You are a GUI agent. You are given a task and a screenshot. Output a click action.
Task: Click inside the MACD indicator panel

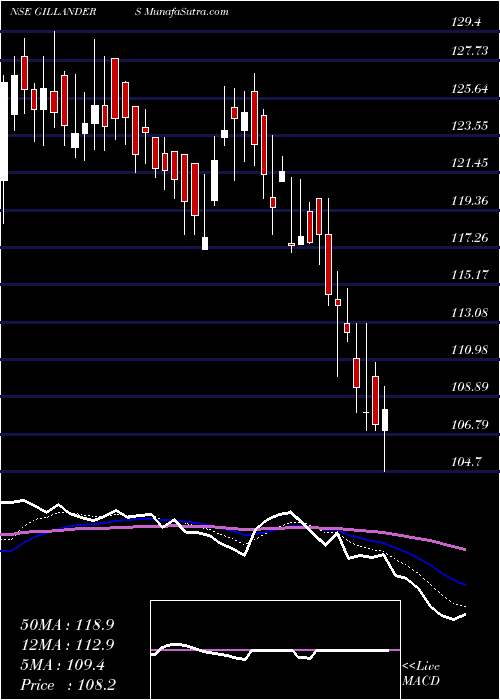click(x=275, y=650)
